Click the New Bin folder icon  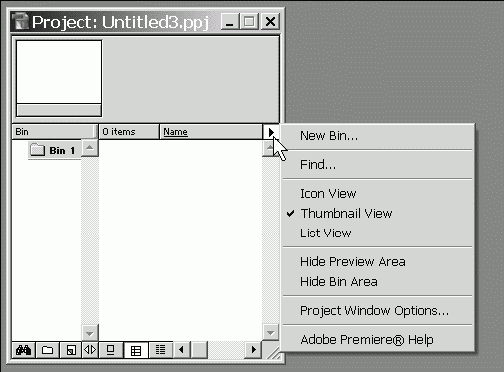tap(47, 350)
